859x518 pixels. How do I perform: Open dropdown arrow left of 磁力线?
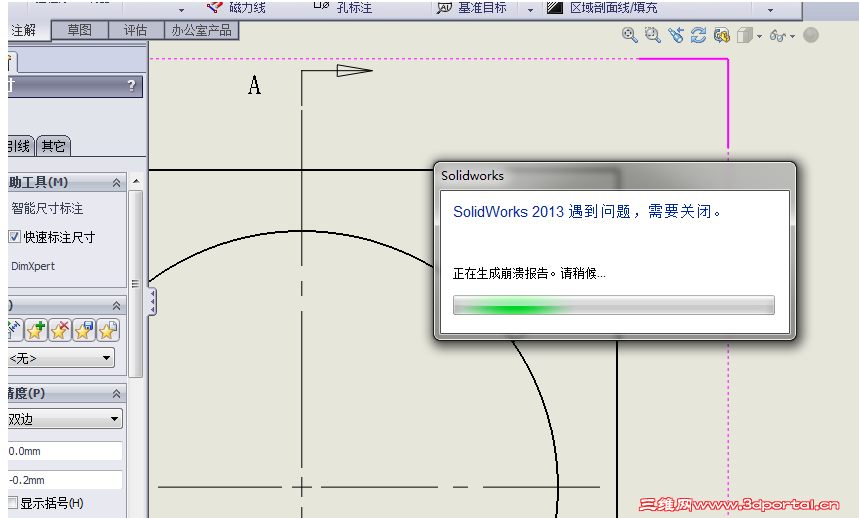[x=181, y=10]
